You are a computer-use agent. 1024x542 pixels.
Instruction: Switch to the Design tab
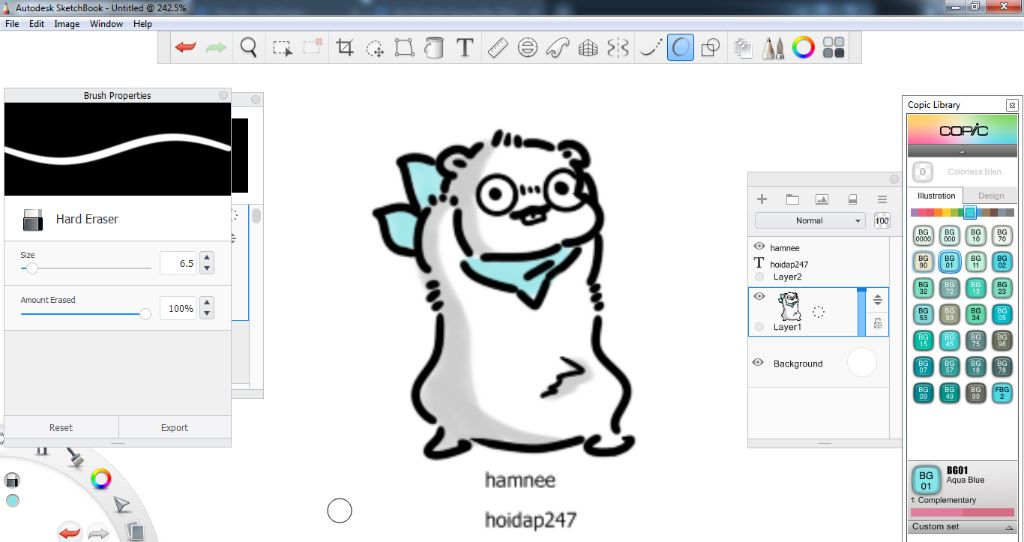click(991, 195)
